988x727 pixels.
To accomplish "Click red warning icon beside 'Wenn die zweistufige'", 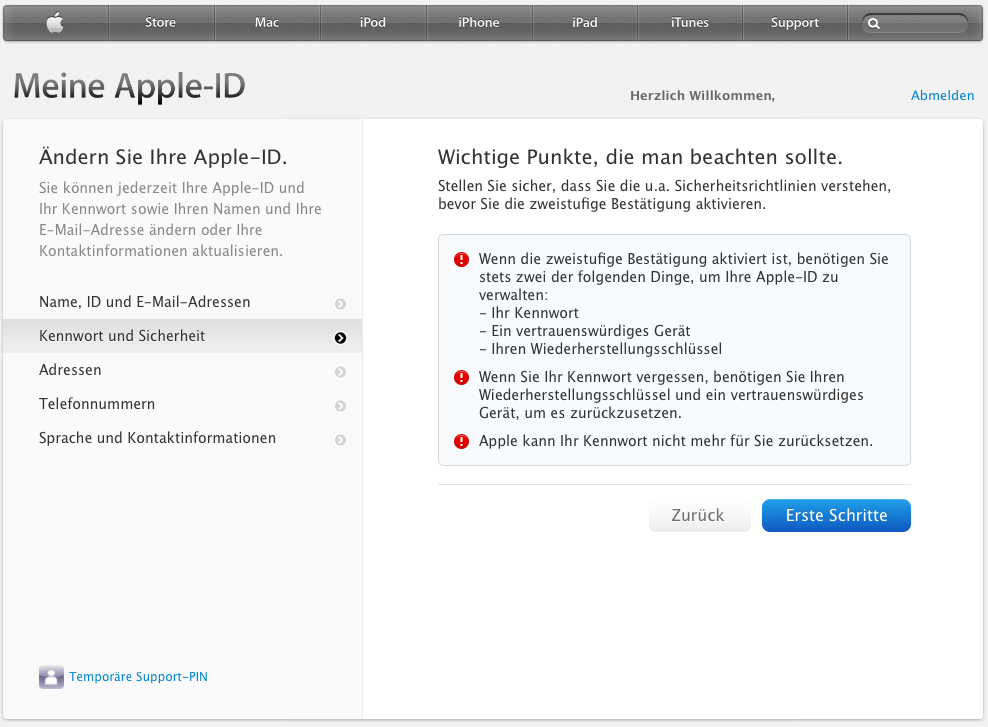I will click(x=461, y=260).
